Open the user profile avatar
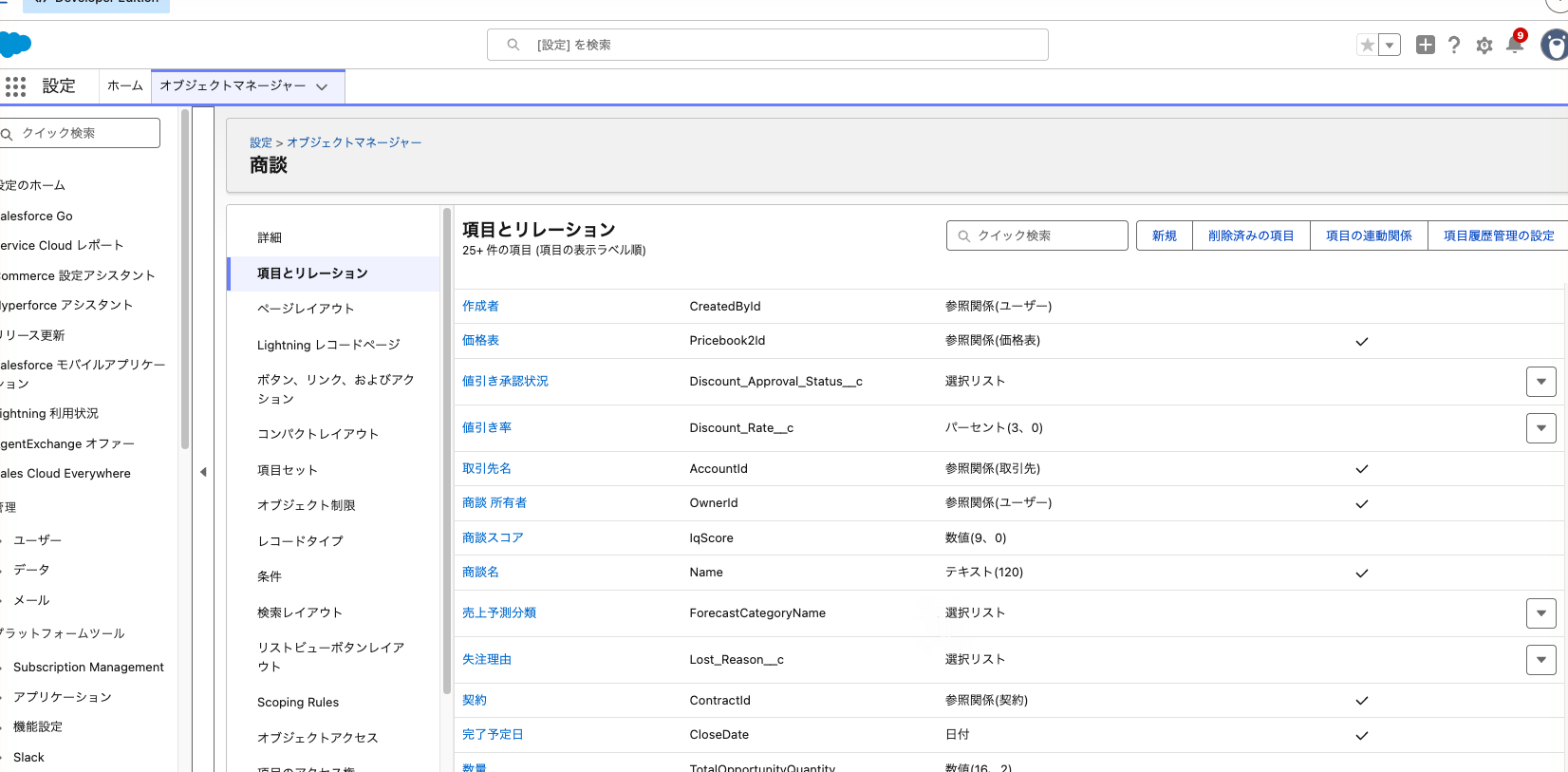 pyautogui.click(x=1555, y=45)
